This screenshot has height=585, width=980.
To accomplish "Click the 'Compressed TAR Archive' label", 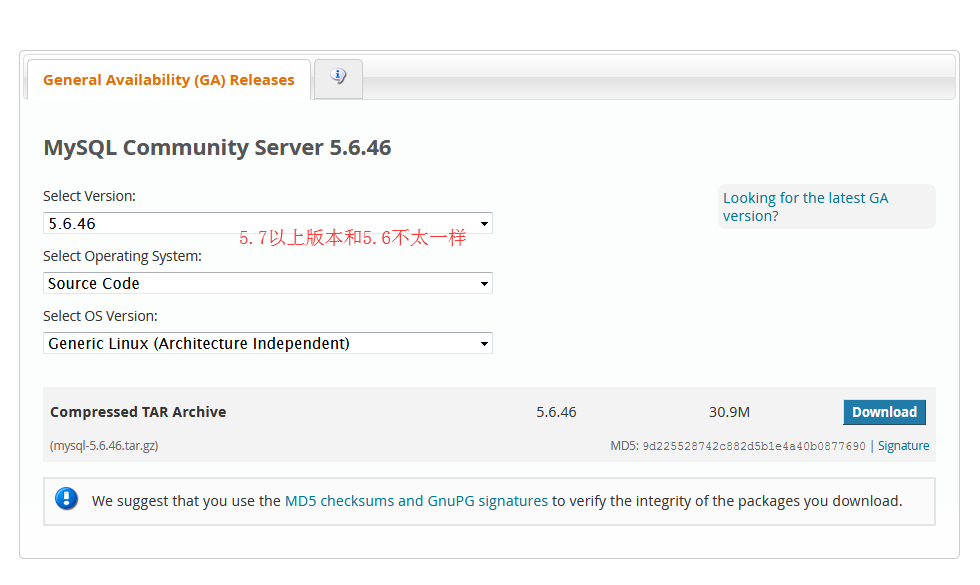I will 138,412.
